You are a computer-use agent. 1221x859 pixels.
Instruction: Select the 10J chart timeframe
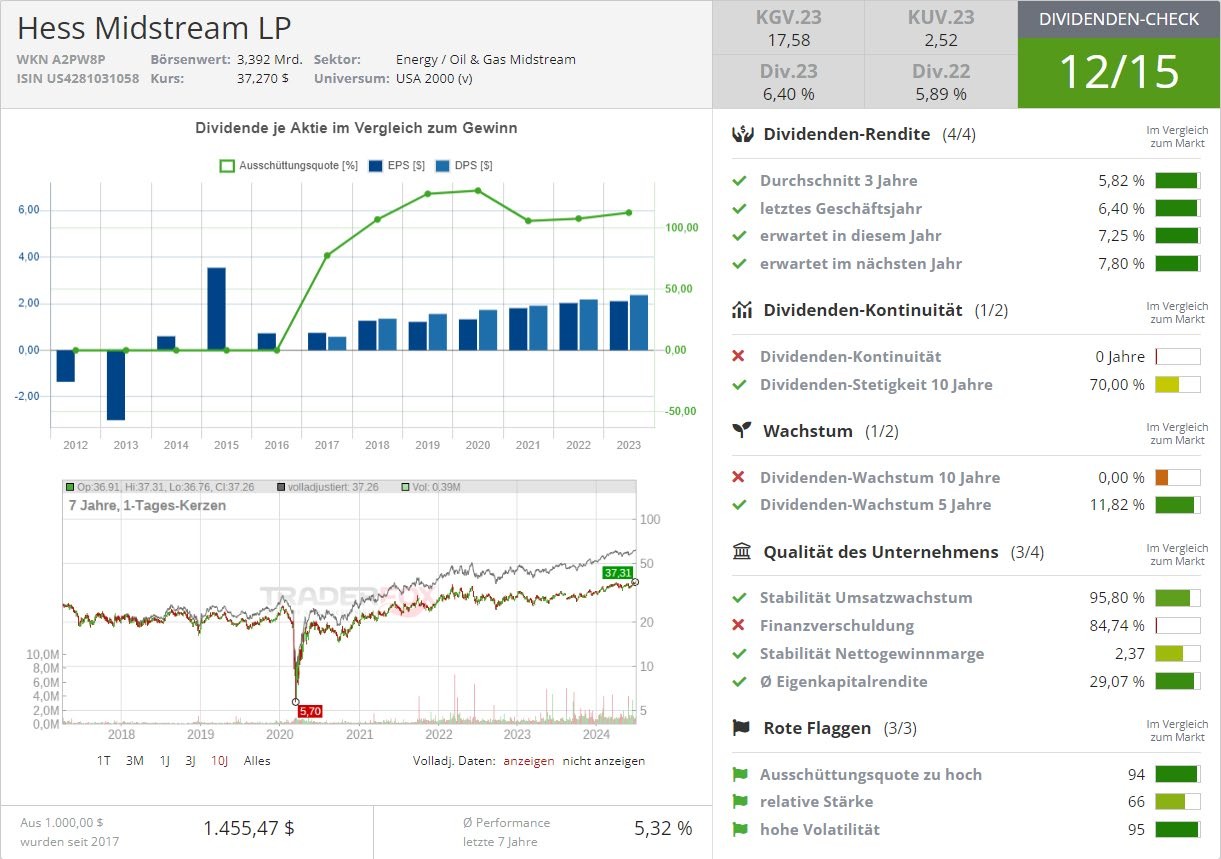coord(220,761)
